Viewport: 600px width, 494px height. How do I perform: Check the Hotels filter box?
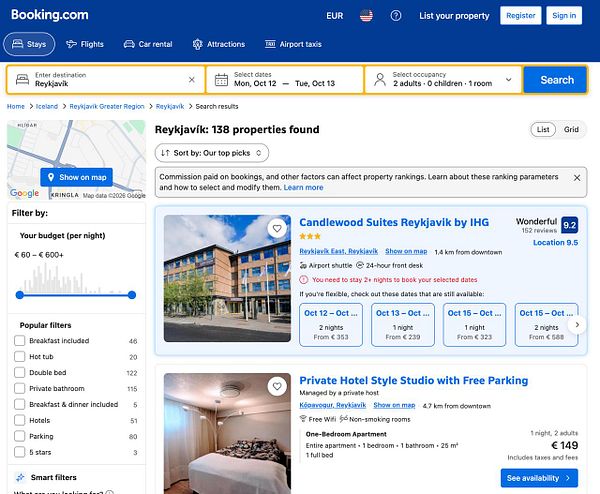pos(20,420)
